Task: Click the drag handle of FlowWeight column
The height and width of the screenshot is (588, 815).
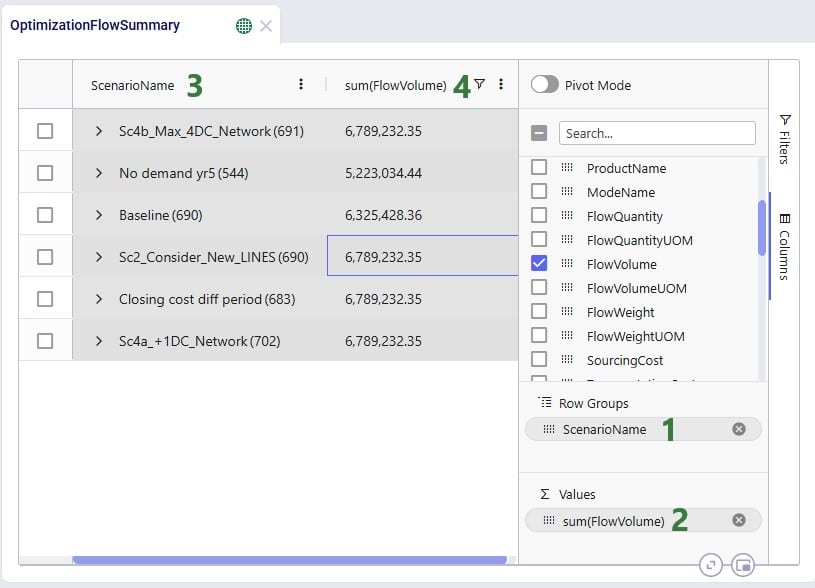Action: (x=567, y=311)
